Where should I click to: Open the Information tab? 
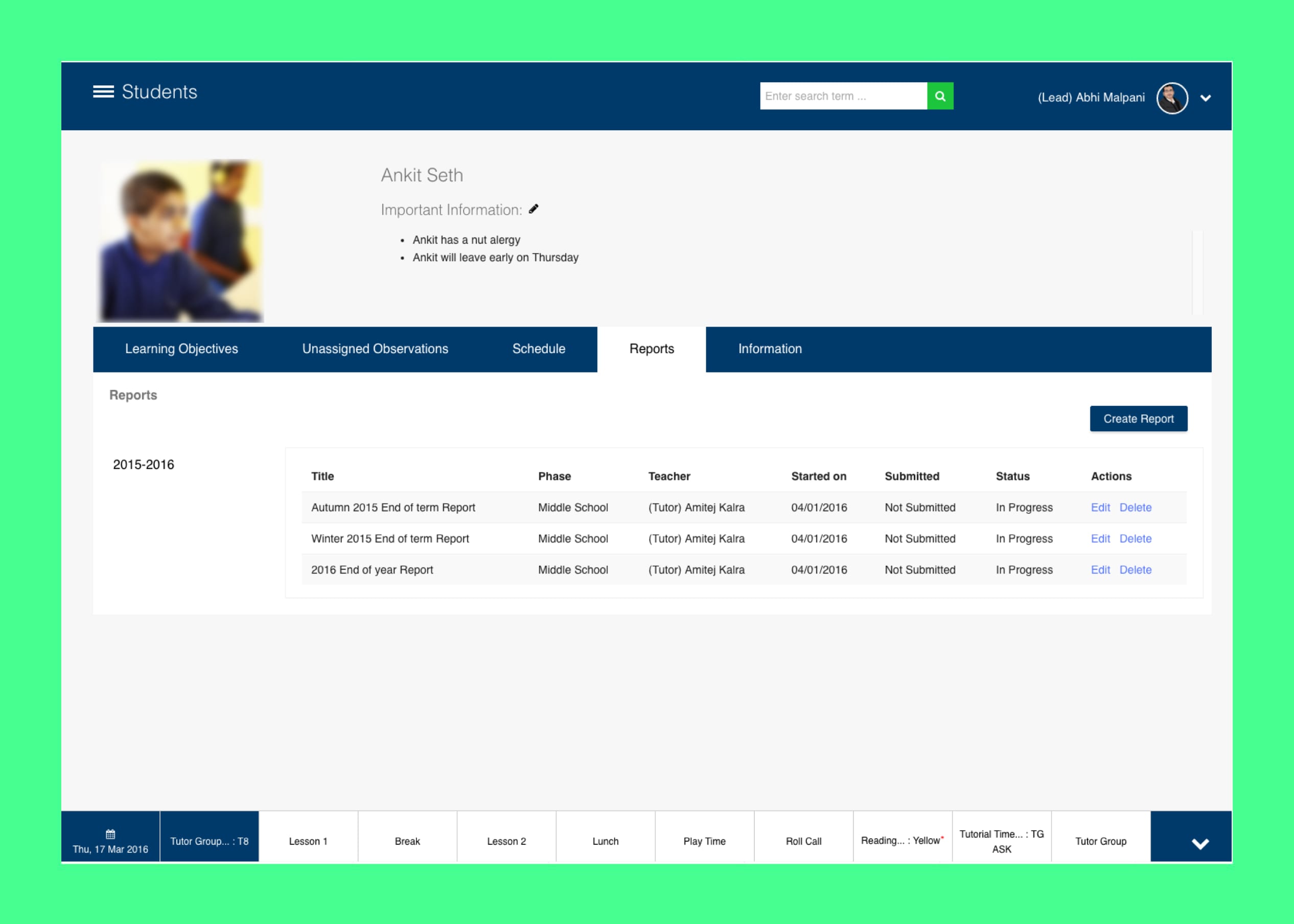[x=770, y=349]
